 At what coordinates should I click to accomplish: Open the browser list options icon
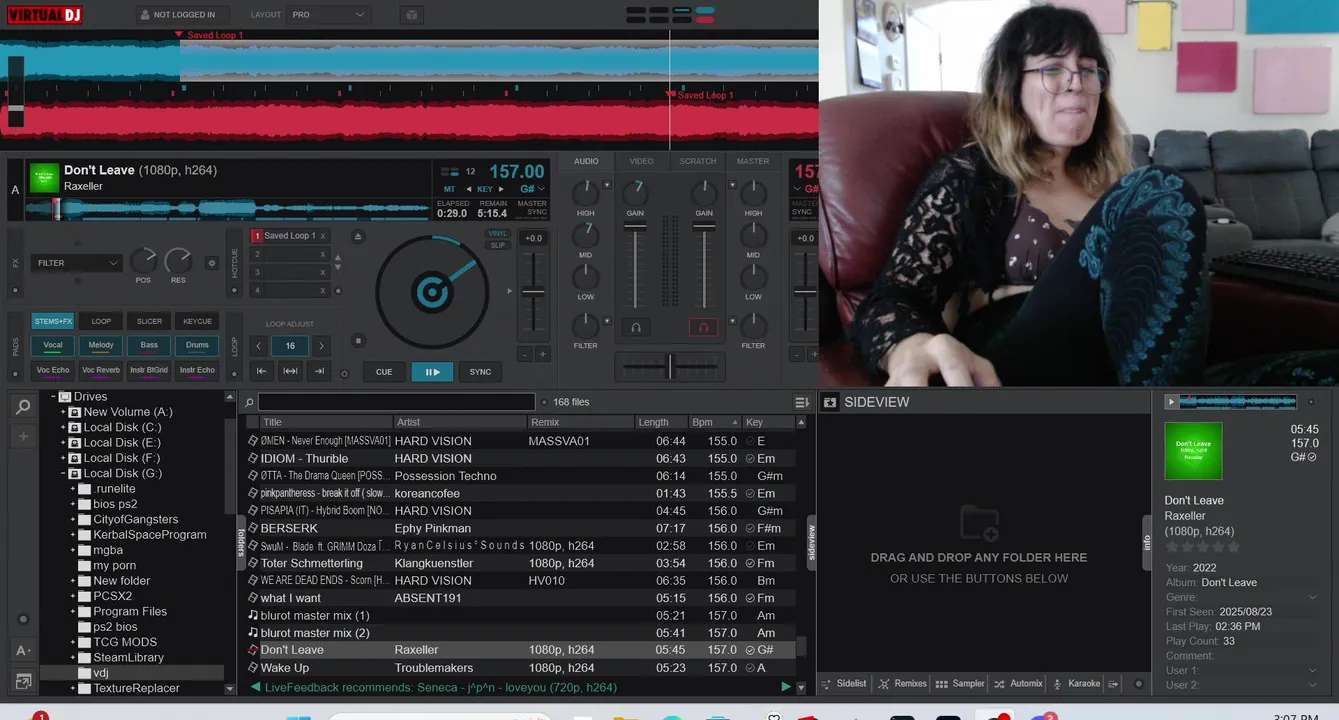pyautogui.click(x=802, y=402)
